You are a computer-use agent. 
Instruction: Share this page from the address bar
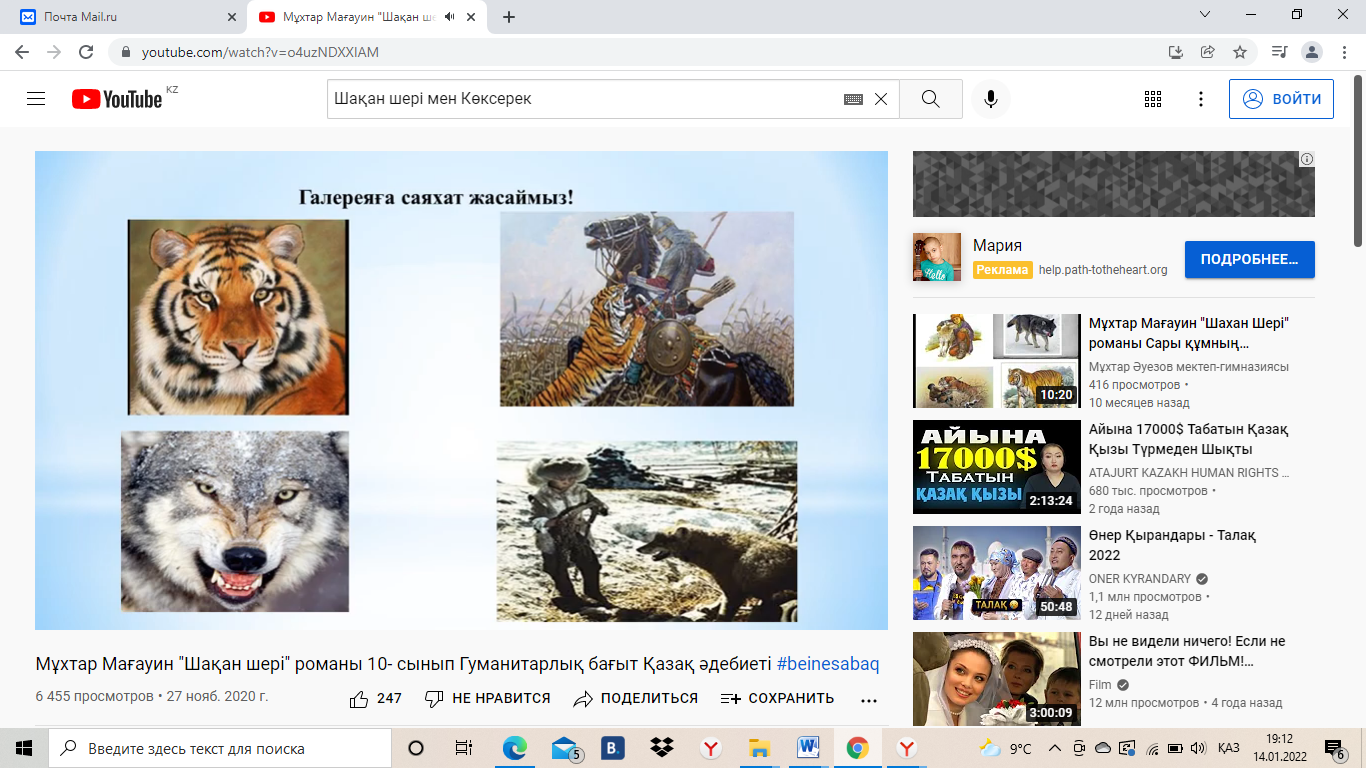coord(1208,52)
